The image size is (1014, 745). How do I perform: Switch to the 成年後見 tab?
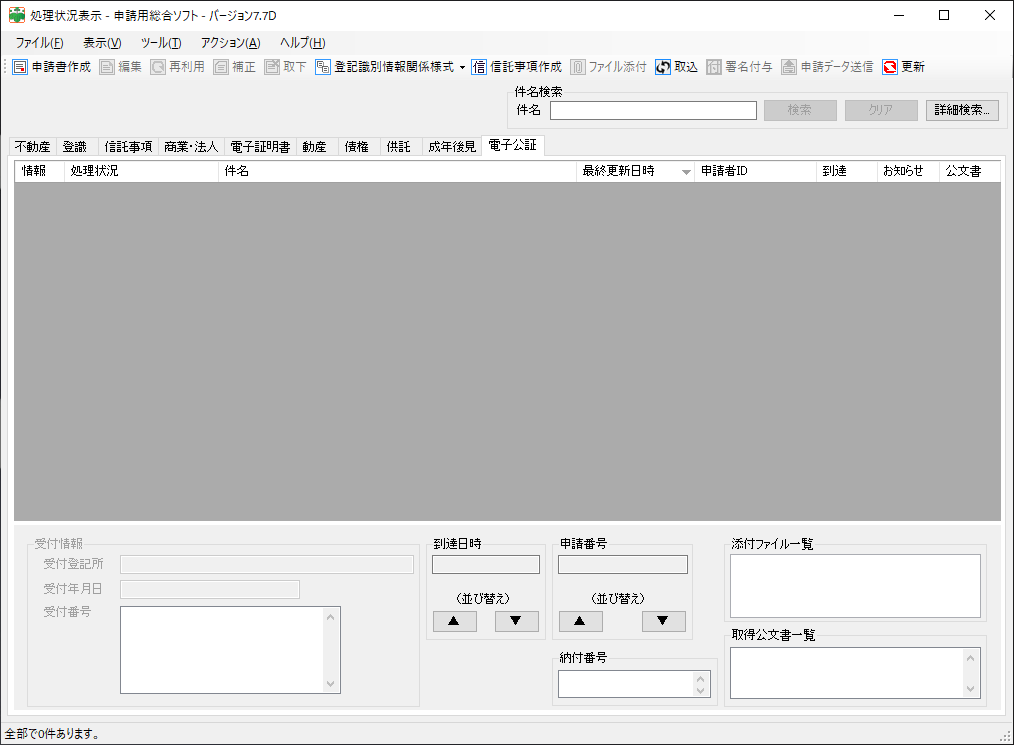pyautogui.click(x=452, y=147)
